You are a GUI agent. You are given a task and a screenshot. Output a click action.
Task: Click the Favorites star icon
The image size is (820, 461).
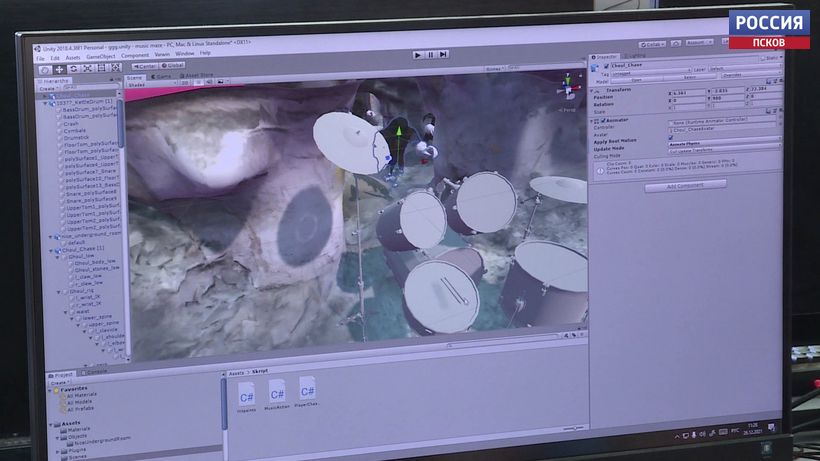coord(56,390)
